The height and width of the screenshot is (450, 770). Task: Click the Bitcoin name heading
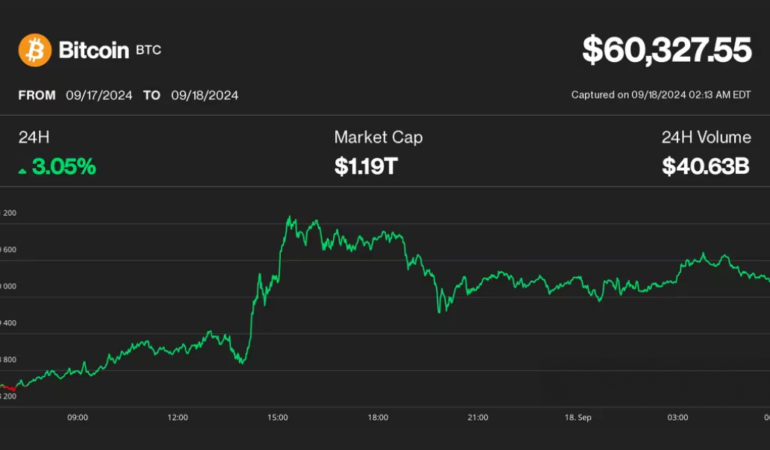pyautogui.click(x=93, y=49)
